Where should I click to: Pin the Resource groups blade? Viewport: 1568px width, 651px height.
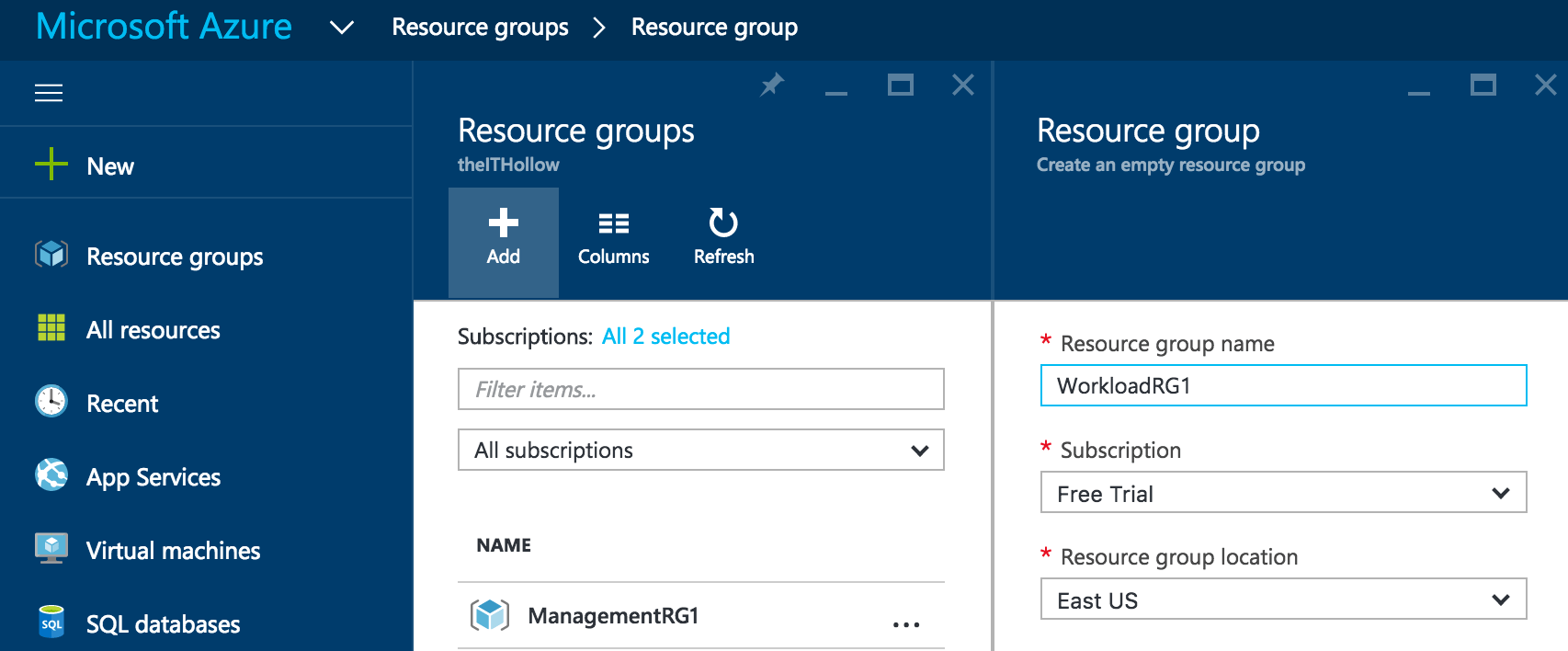pyautogui.click(x=772, y=86)
